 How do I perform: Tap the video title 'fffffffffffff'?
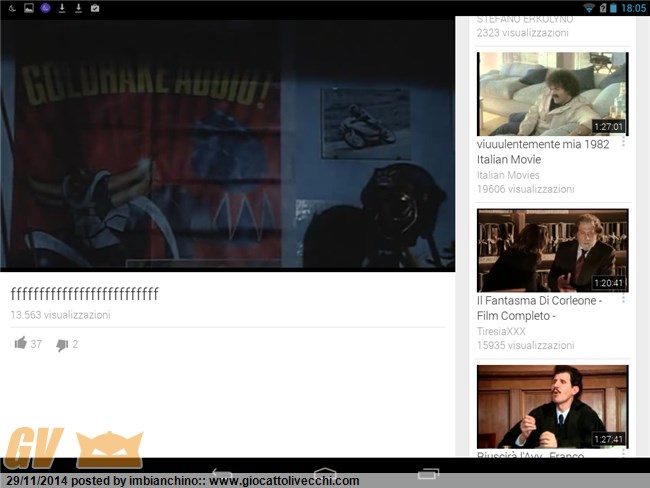tap(85, 294)
